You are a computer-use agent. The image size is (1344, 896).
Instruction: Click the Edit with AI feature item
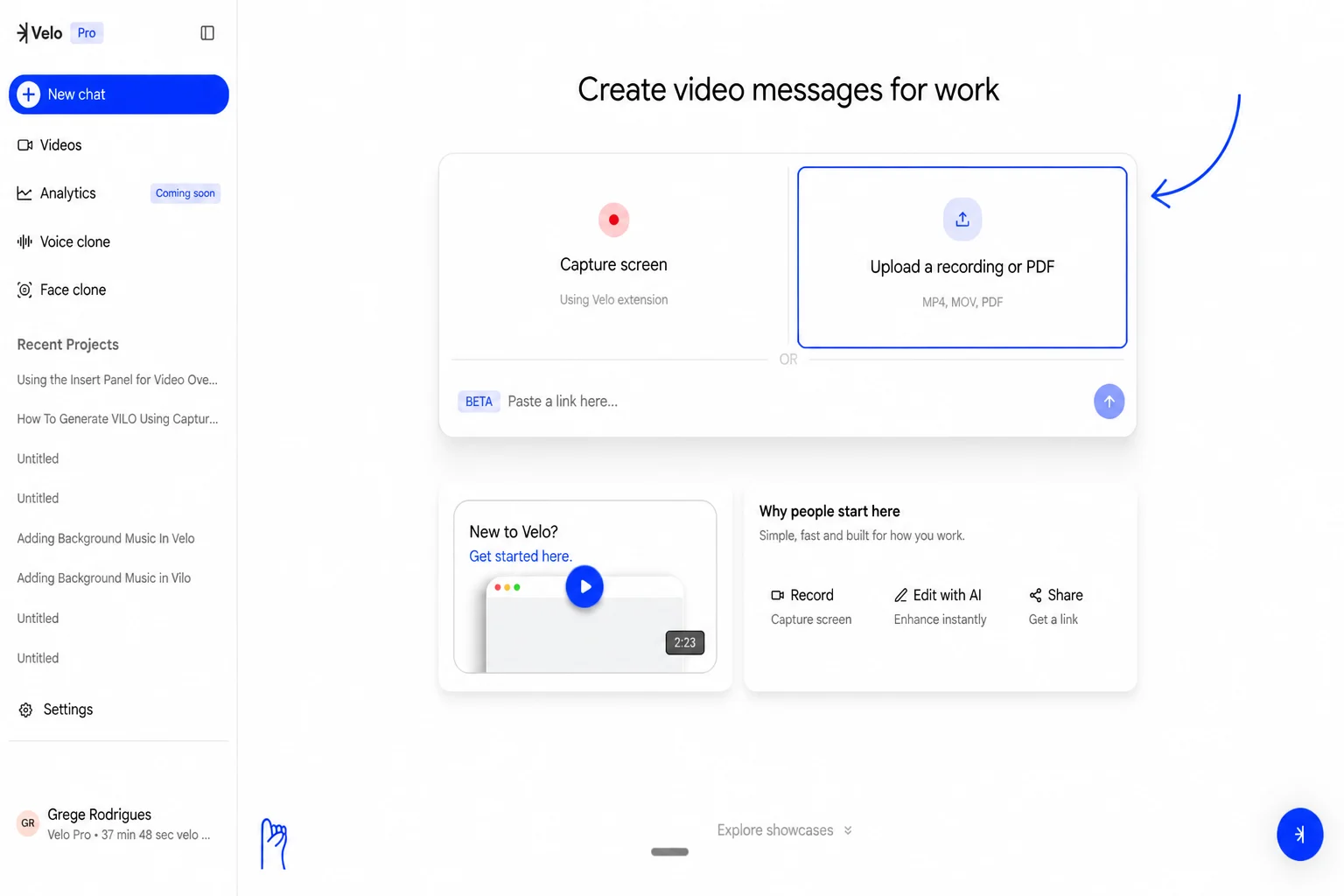(940, 606)
